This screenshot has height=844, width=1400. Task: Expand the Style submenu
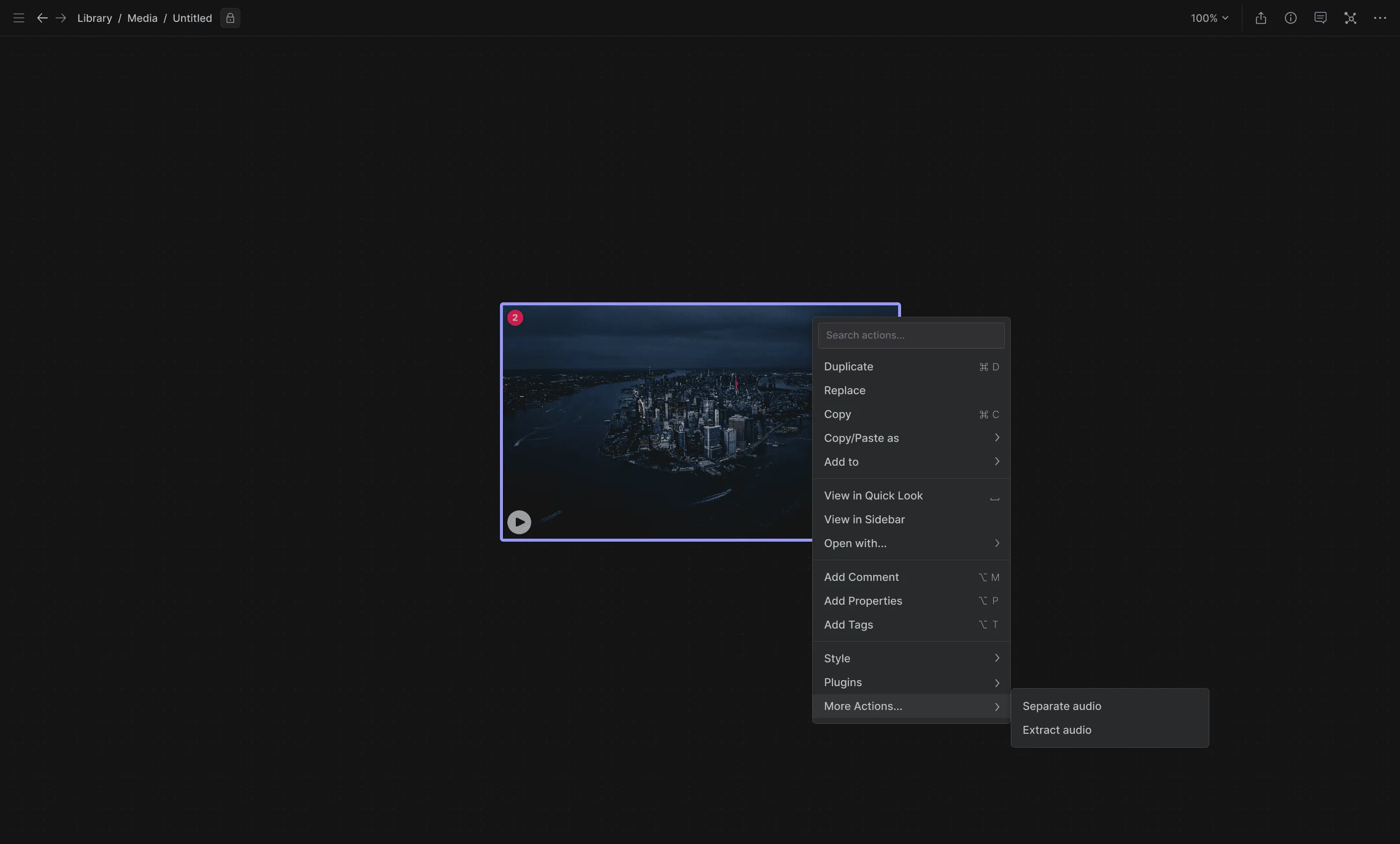click(911, 658)
